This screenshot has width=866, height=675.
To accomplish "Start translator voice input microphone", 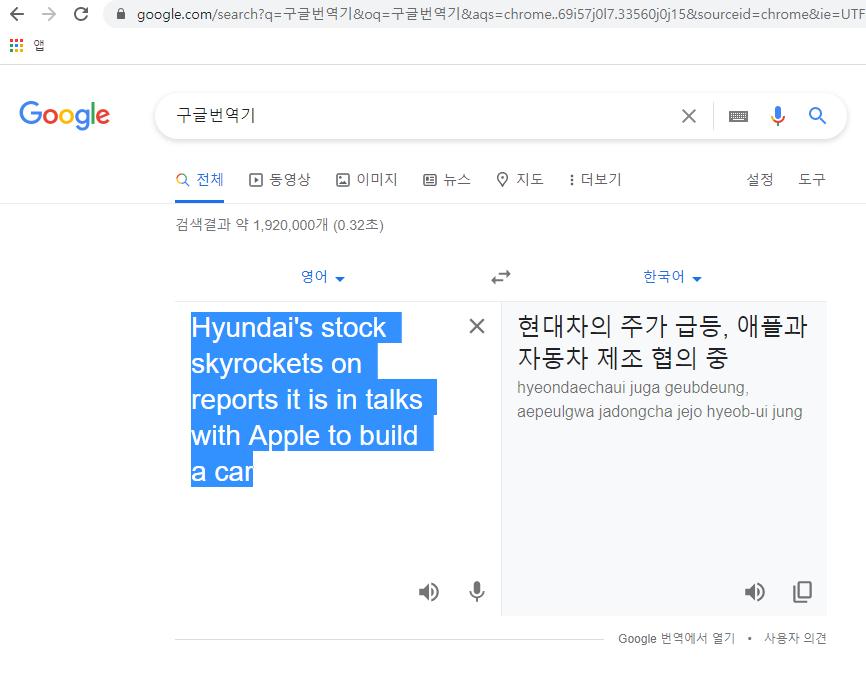I will [477, 592].
